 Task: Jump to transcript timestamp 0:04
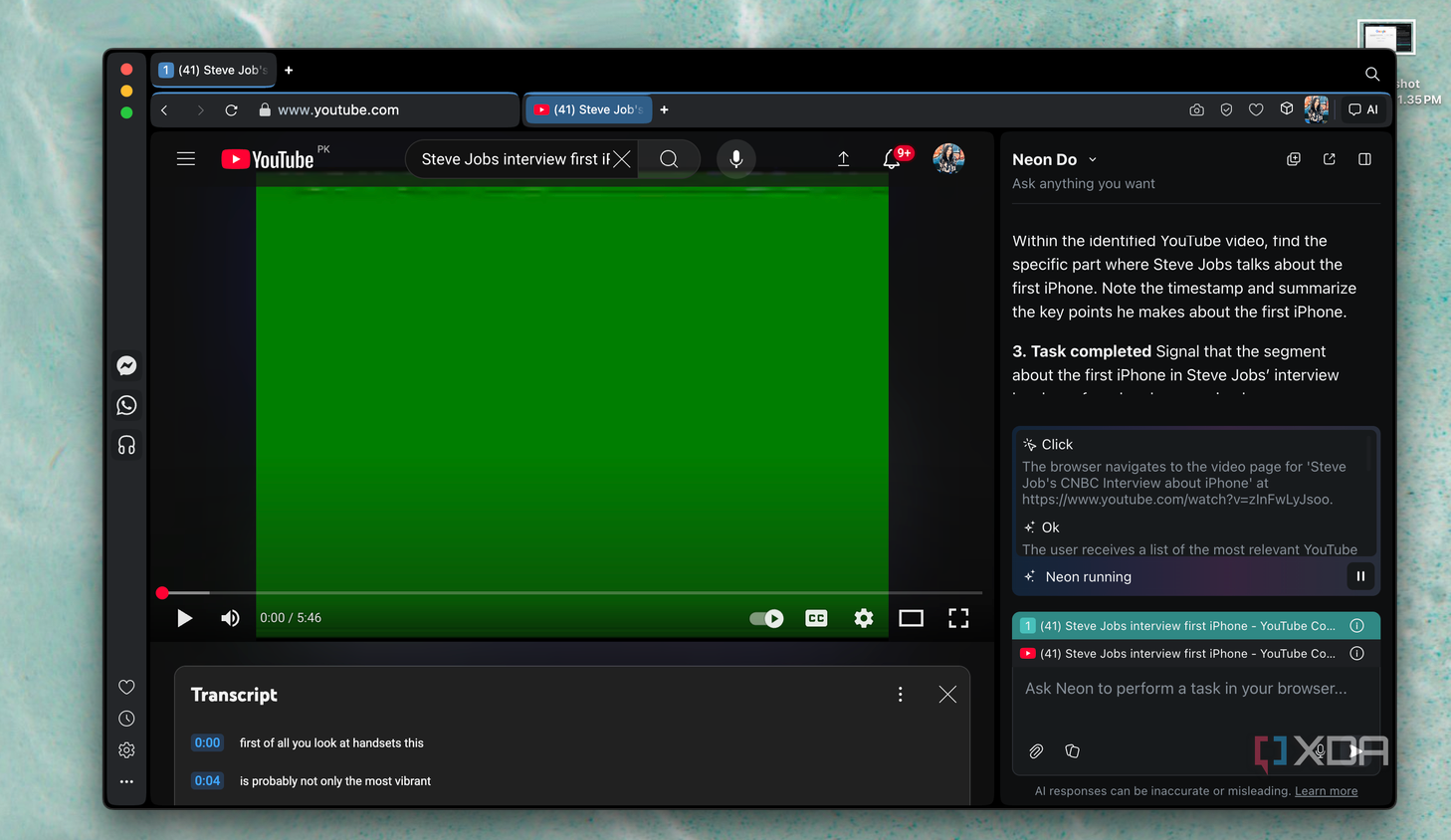207,780
